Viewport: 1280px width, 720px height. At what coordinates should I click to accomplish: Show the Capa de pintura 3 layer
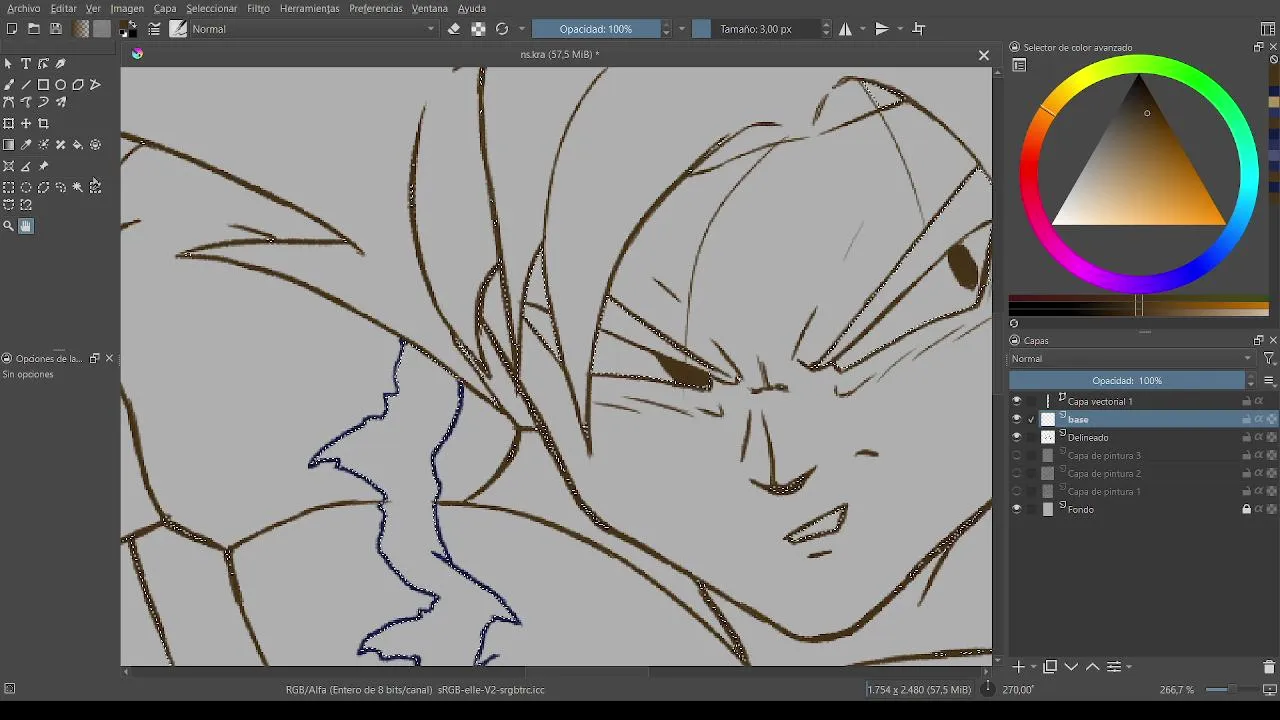1017,455
